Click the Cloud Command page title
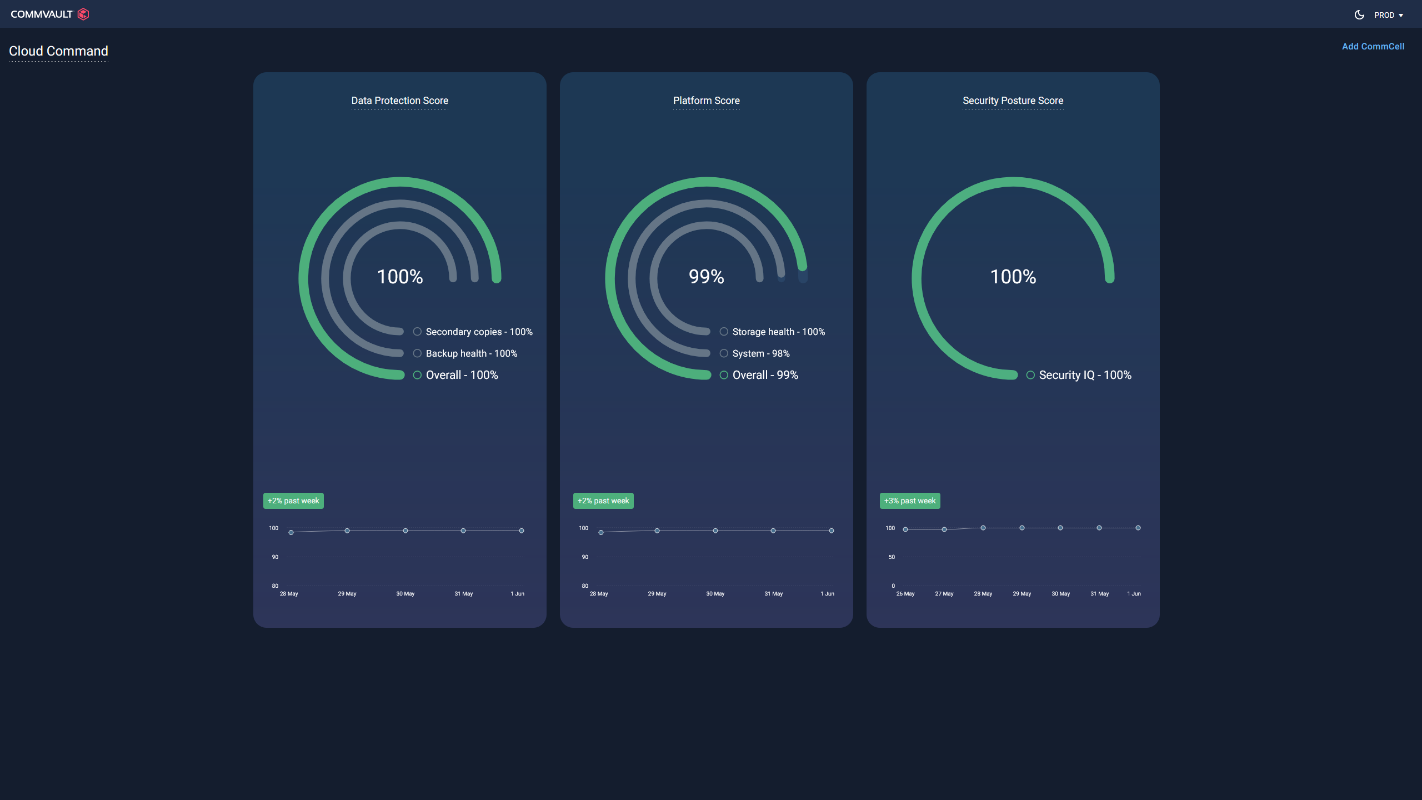 tap(58, 51)
